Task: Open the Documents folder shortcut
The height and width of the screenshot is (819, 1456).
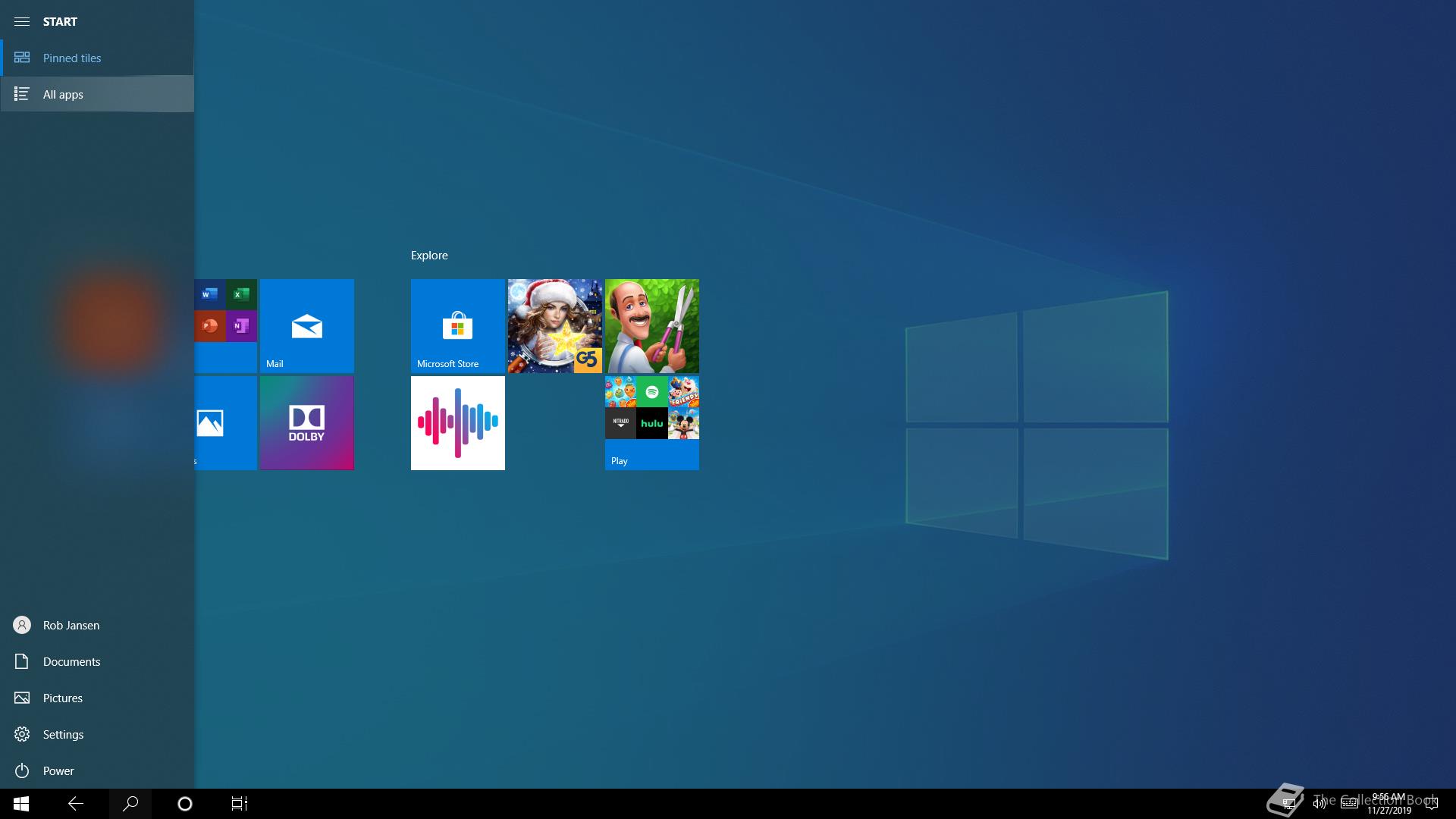Action: (x=97, y=661)
